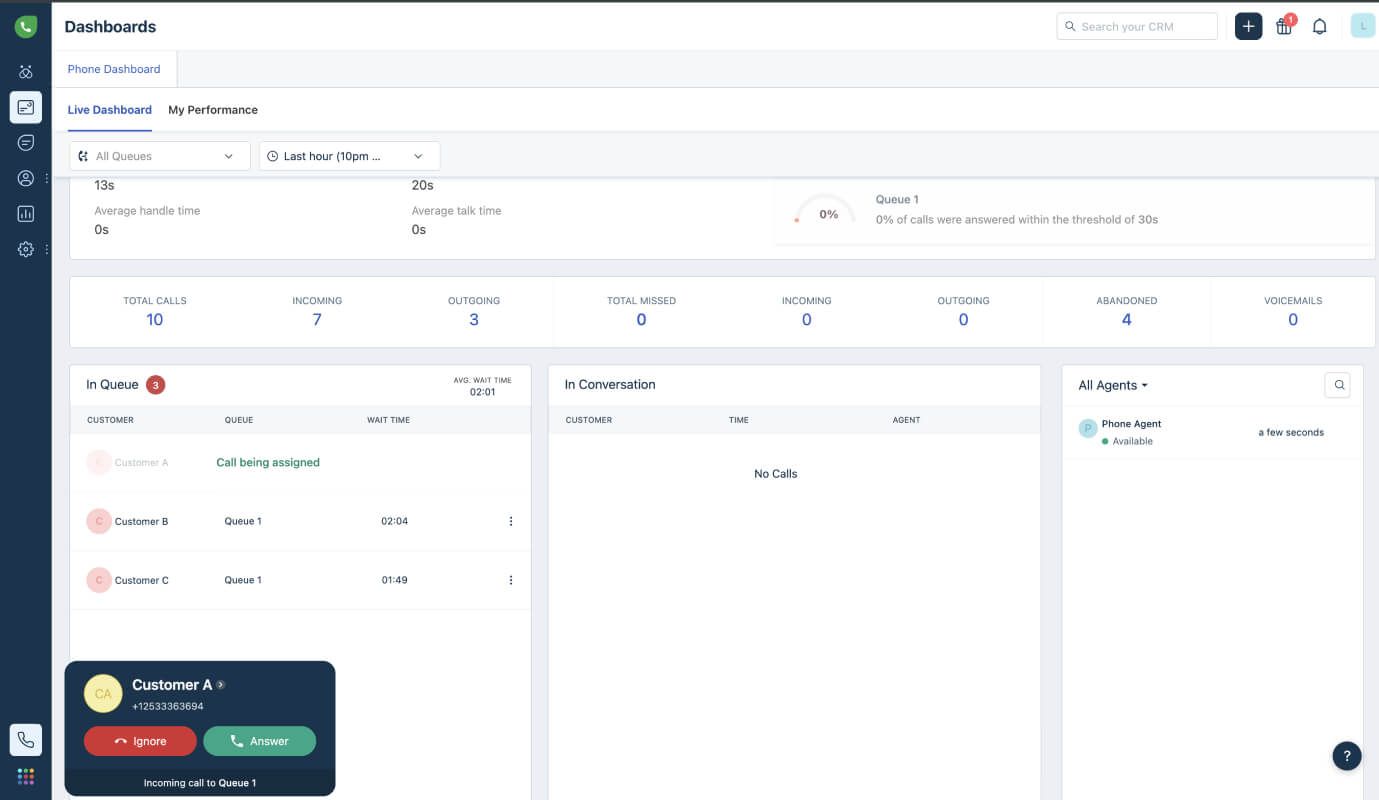
Task: Click the 0% service level gauge
Action: pyautogui.click(x=826, y=211)
